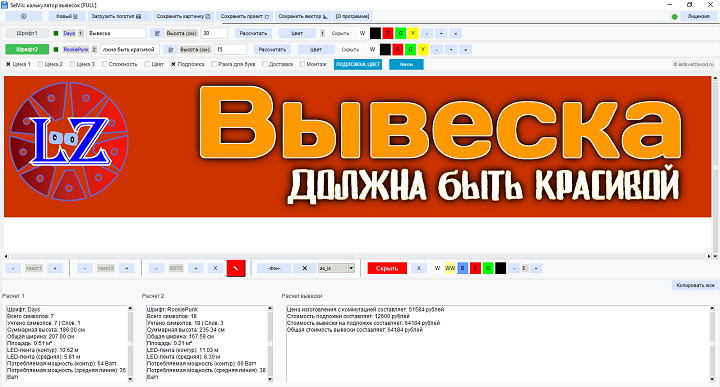Pick the WW warm white swatch
Viewport: 720px width, 387px height.
click(450, 268)
